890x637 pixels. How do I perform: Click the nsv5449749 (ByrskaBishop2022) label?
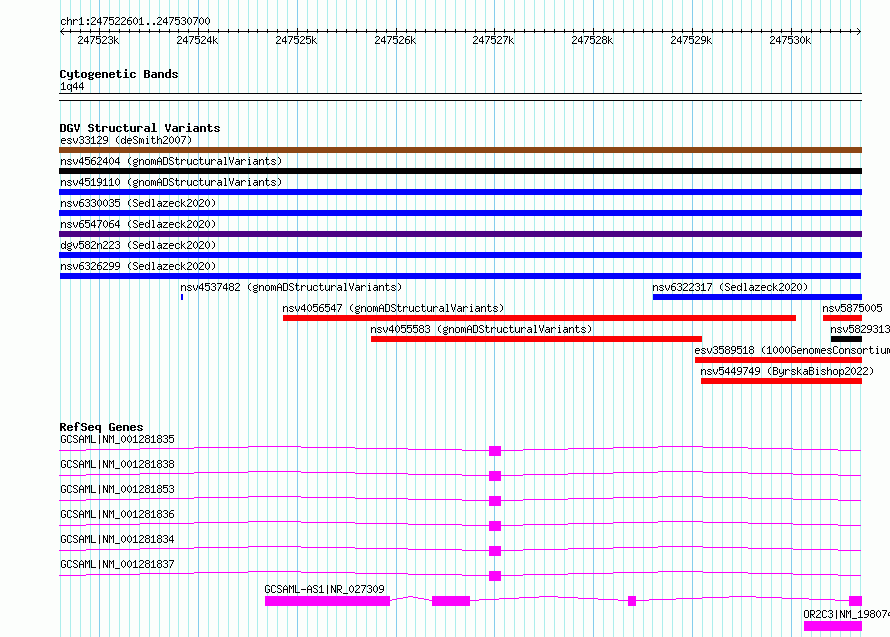point(787,371)
